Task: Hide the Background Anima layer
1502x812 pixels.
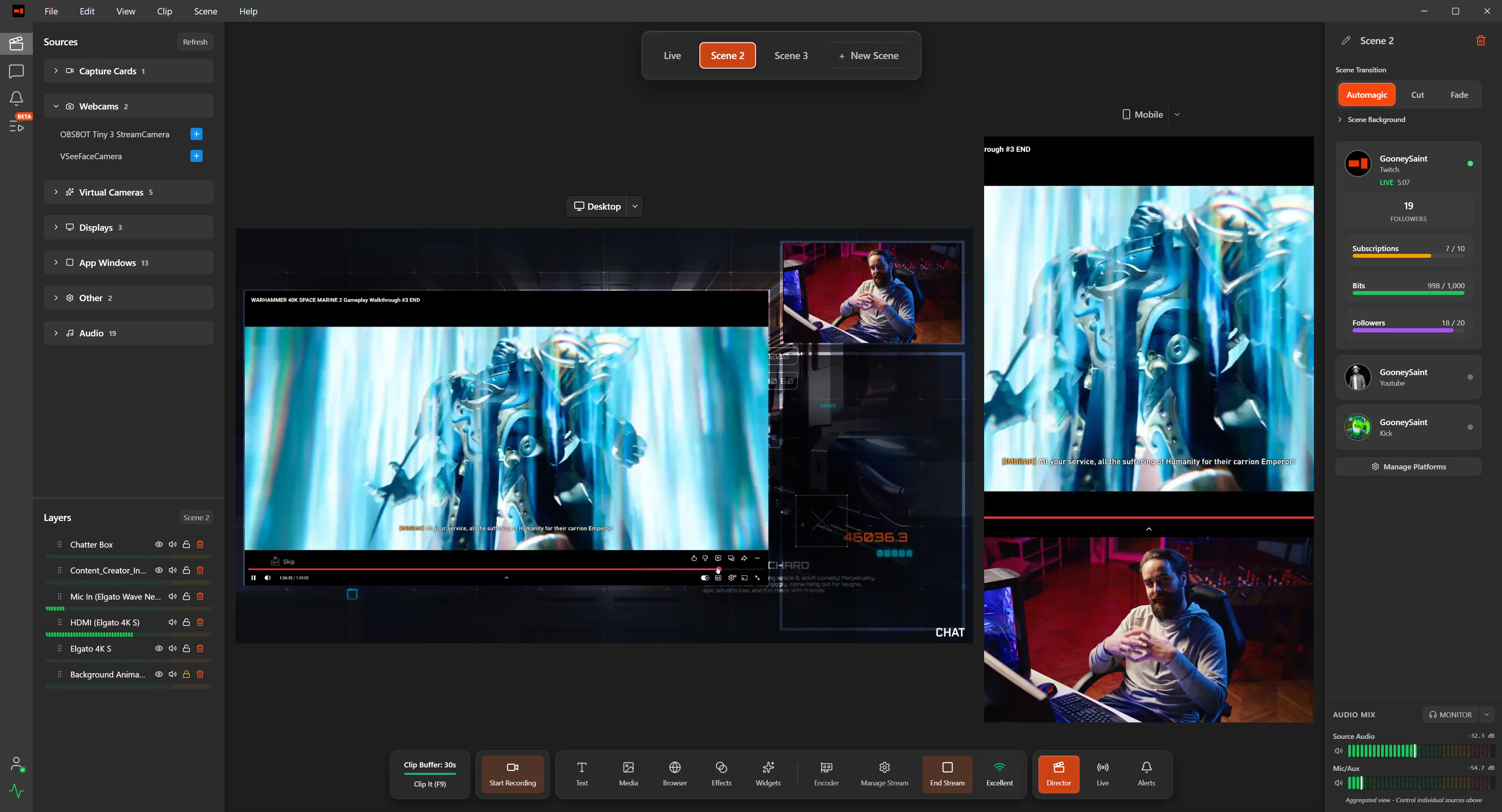Action: tap(158, 674)
